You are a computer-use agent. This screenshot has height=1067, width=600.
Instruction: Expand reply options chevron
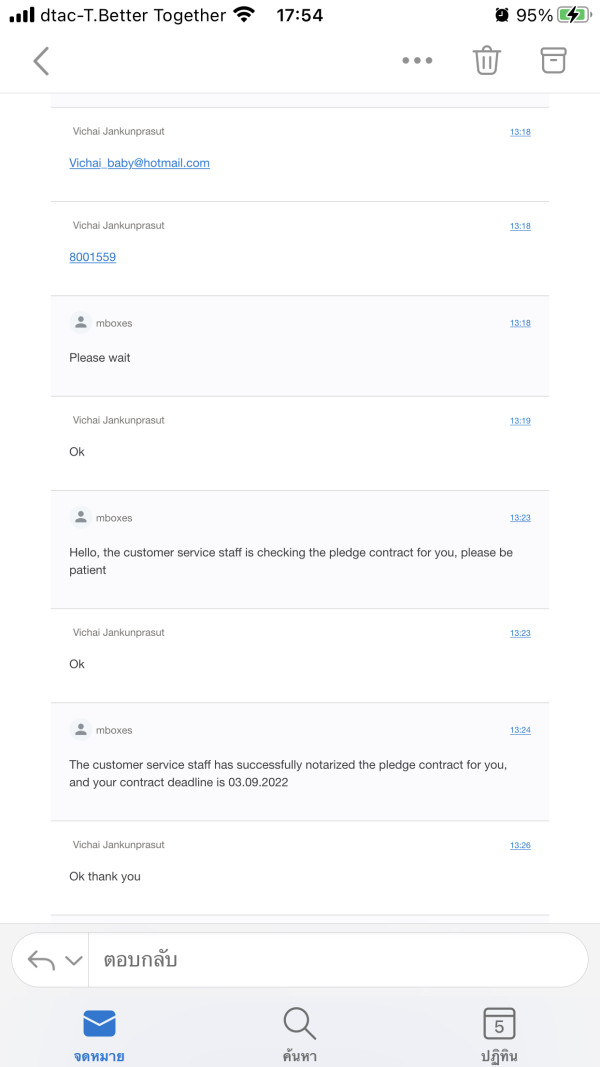[x=73, y=960]
